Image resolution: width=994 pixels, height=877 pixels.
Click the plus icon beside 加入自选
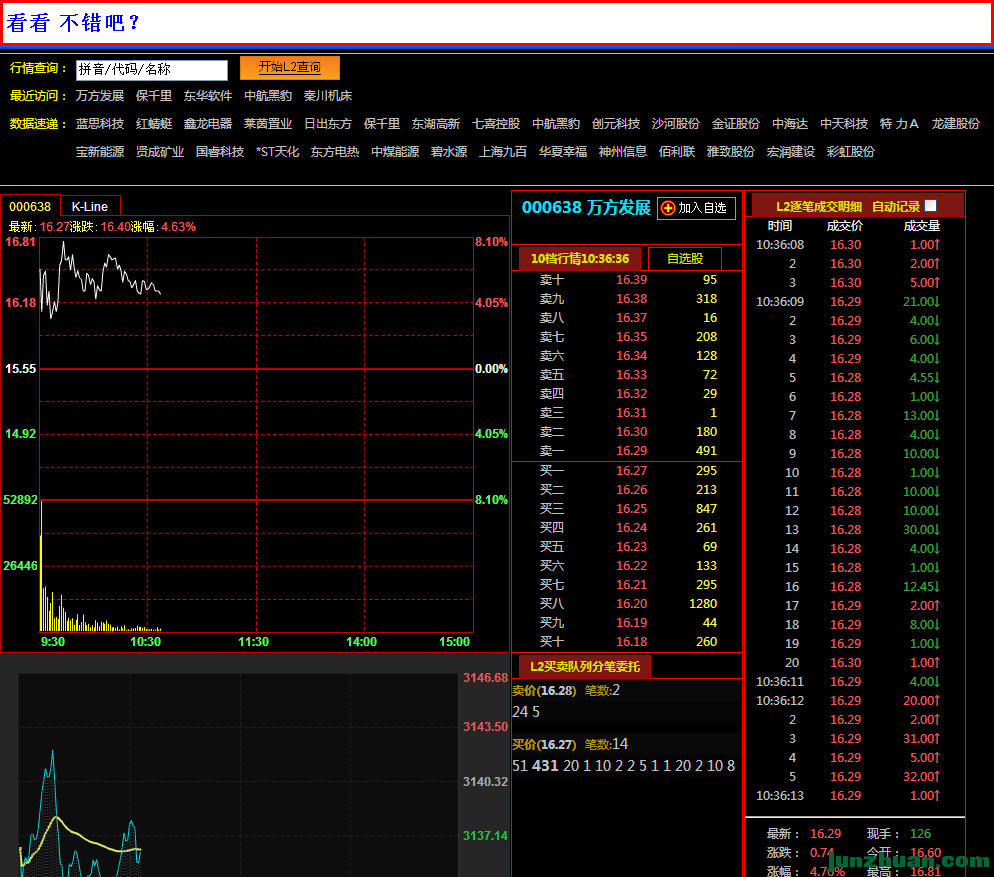(x=668, y=208)
